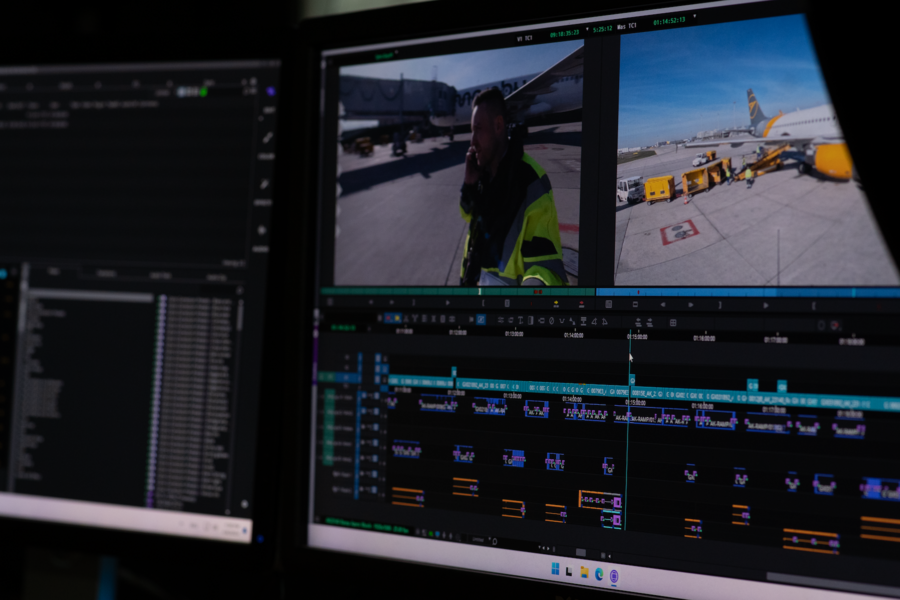Open Avid Media Composer from the Windows taskbar
This screenshot has width=900, height=600.
tap(614, 575)
